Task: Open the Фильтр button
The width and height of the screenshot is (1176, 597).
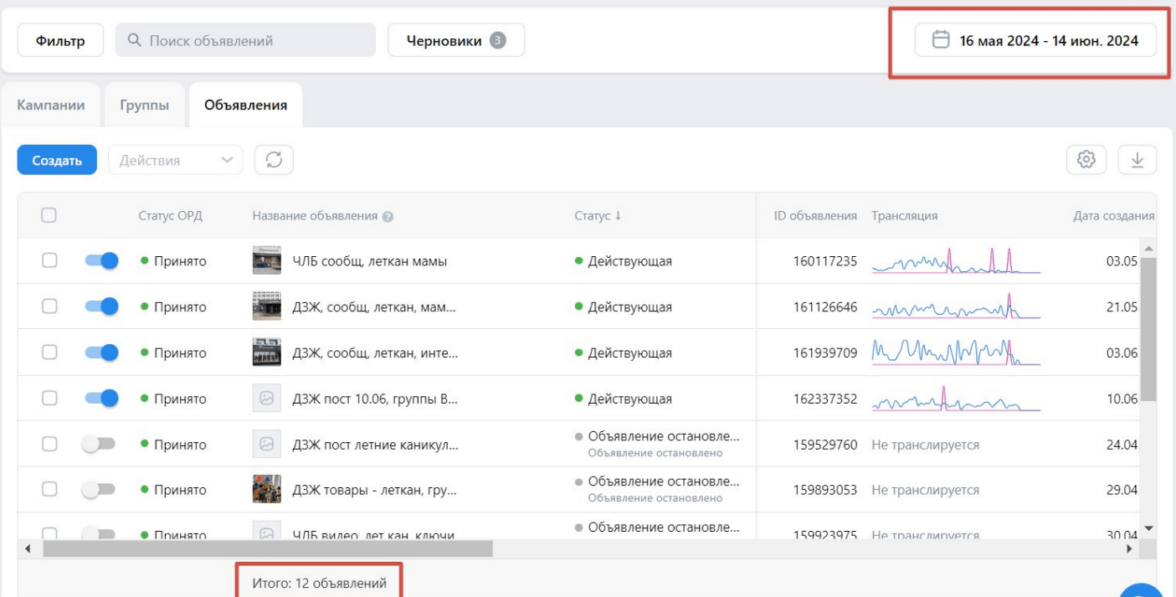Action: tap(60, 41)
